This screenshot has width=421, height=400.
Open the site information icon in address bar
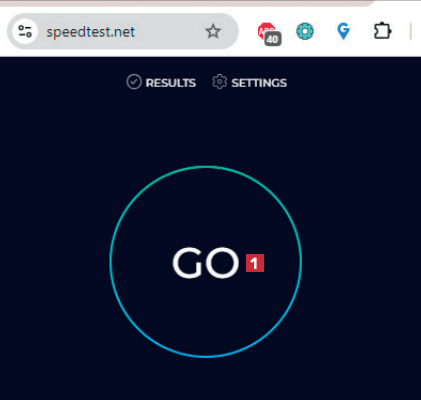pyautogui.click(x=25, y=31)
